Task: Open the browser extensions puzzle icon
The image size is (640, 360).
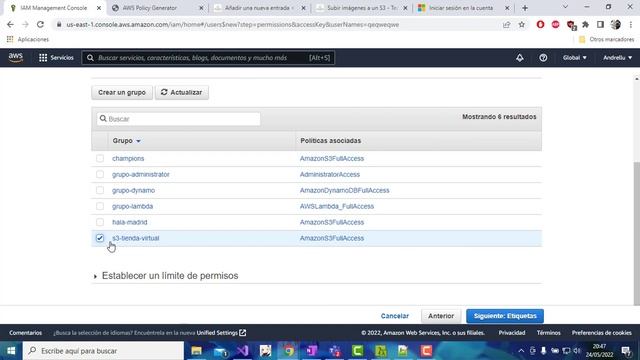Action: point(585,24)
